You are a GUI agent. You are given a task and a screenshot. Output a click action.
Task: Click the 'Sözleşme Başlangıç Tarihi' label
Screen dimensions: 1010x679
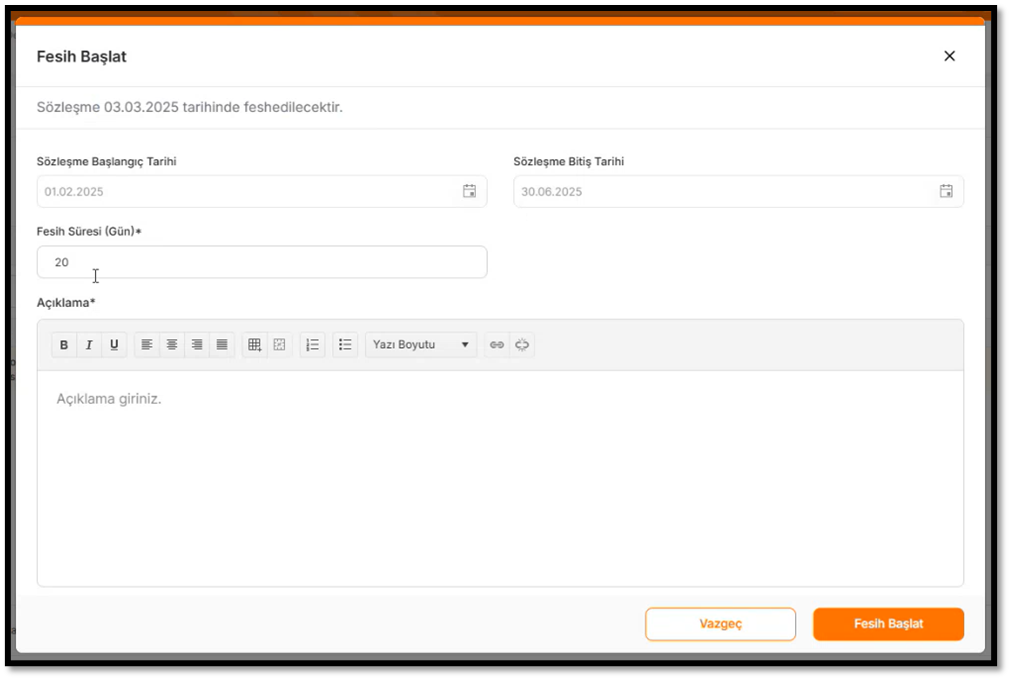(106, 162)
